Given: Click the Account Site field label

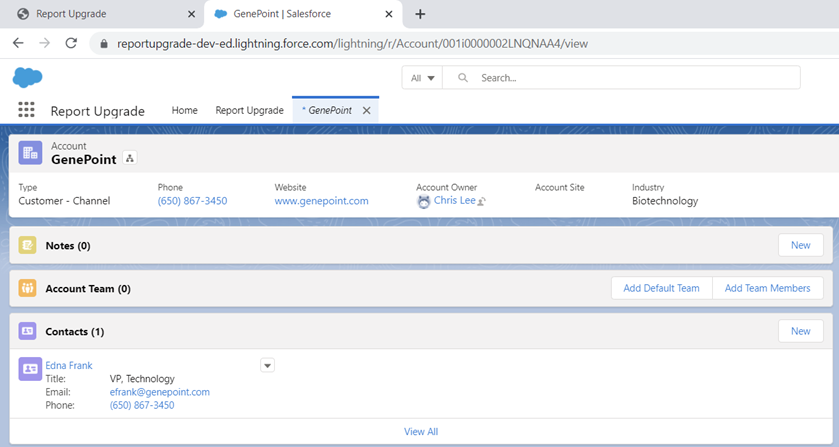Looking at the screenshot, I should click(560, 187).
